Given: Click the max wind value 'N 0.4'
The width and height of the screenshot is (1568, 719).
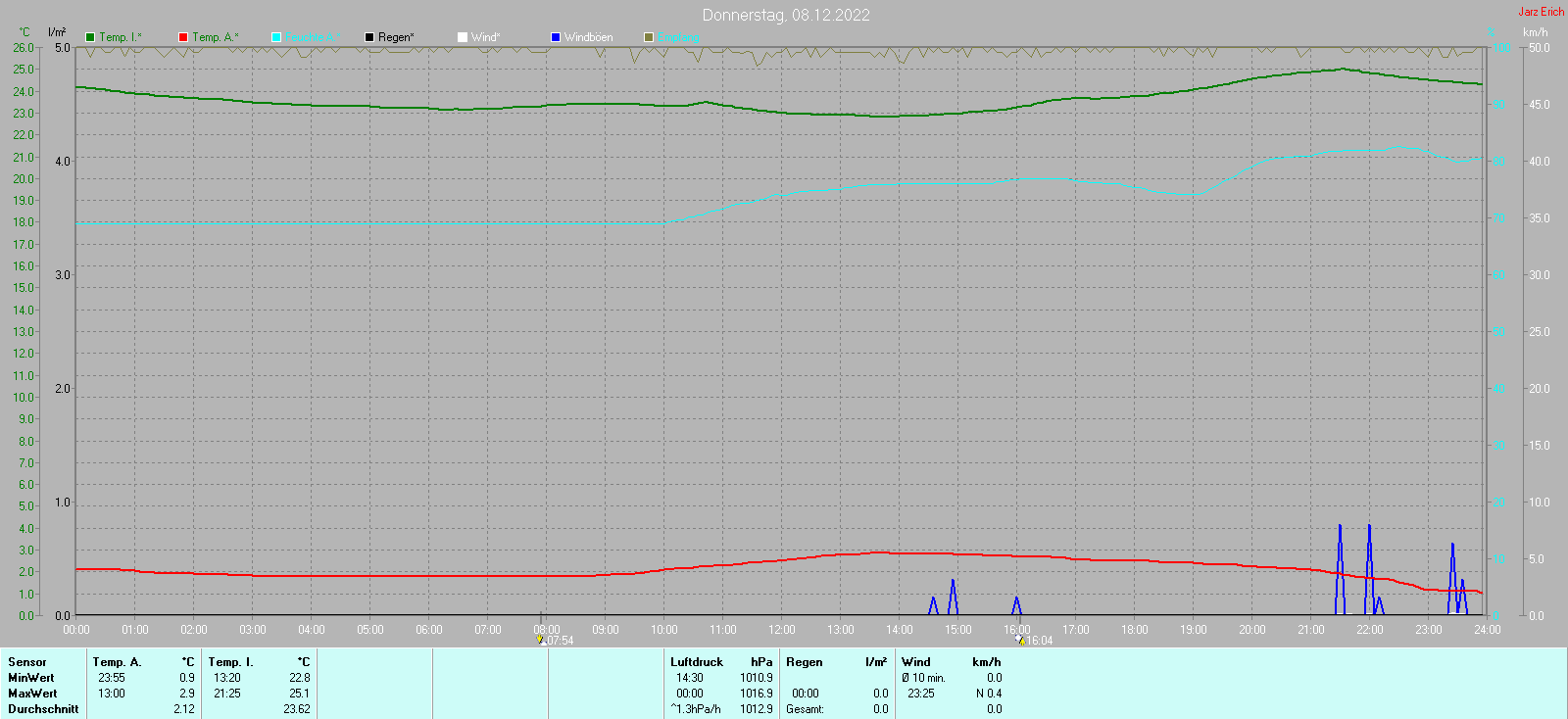Looking at the screenshot, I should (x=989, y=694).
